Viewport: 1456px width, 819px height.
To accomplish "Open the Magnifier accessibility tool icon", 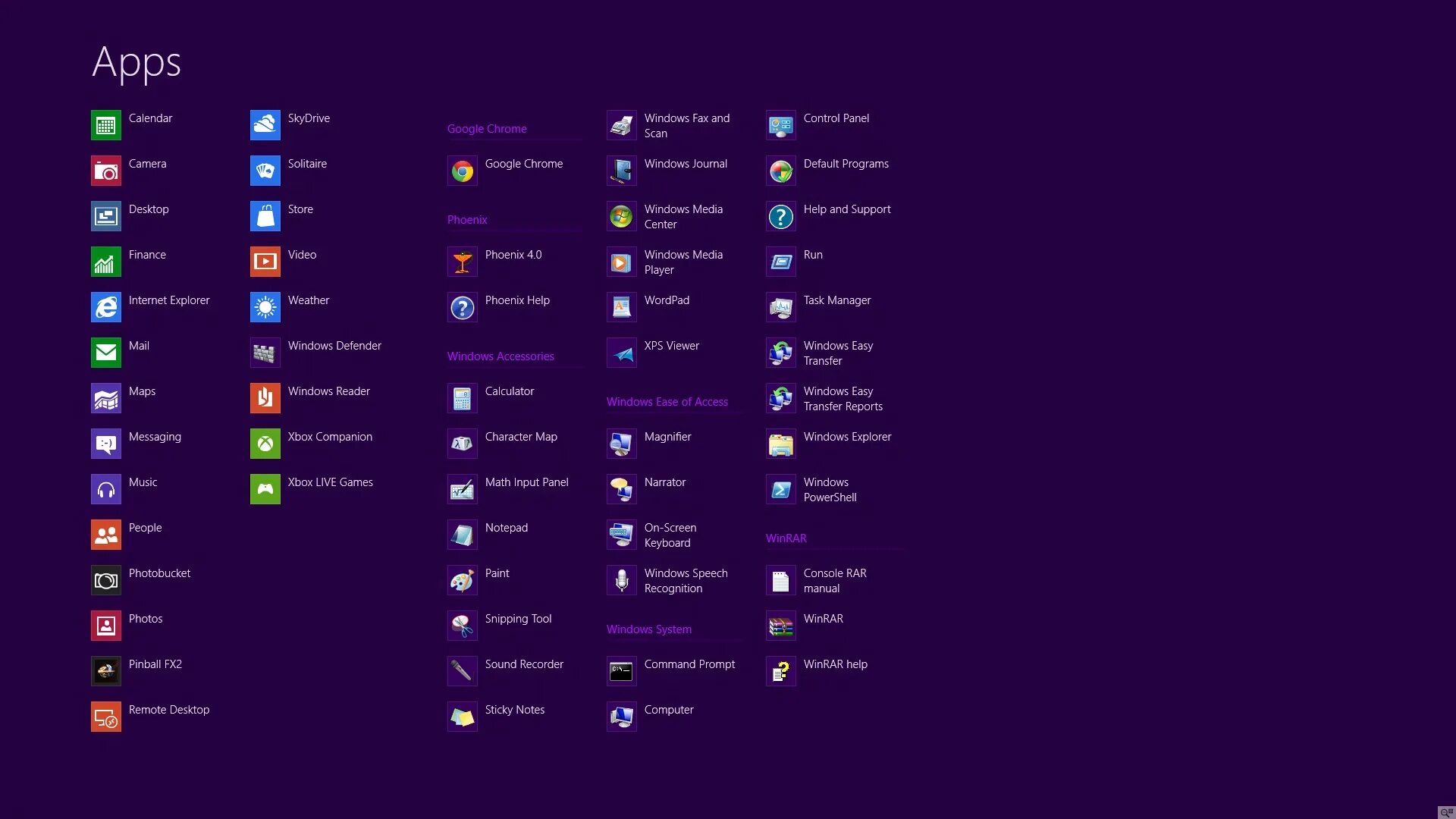I will pyautogui.click(x=621, y=444).
